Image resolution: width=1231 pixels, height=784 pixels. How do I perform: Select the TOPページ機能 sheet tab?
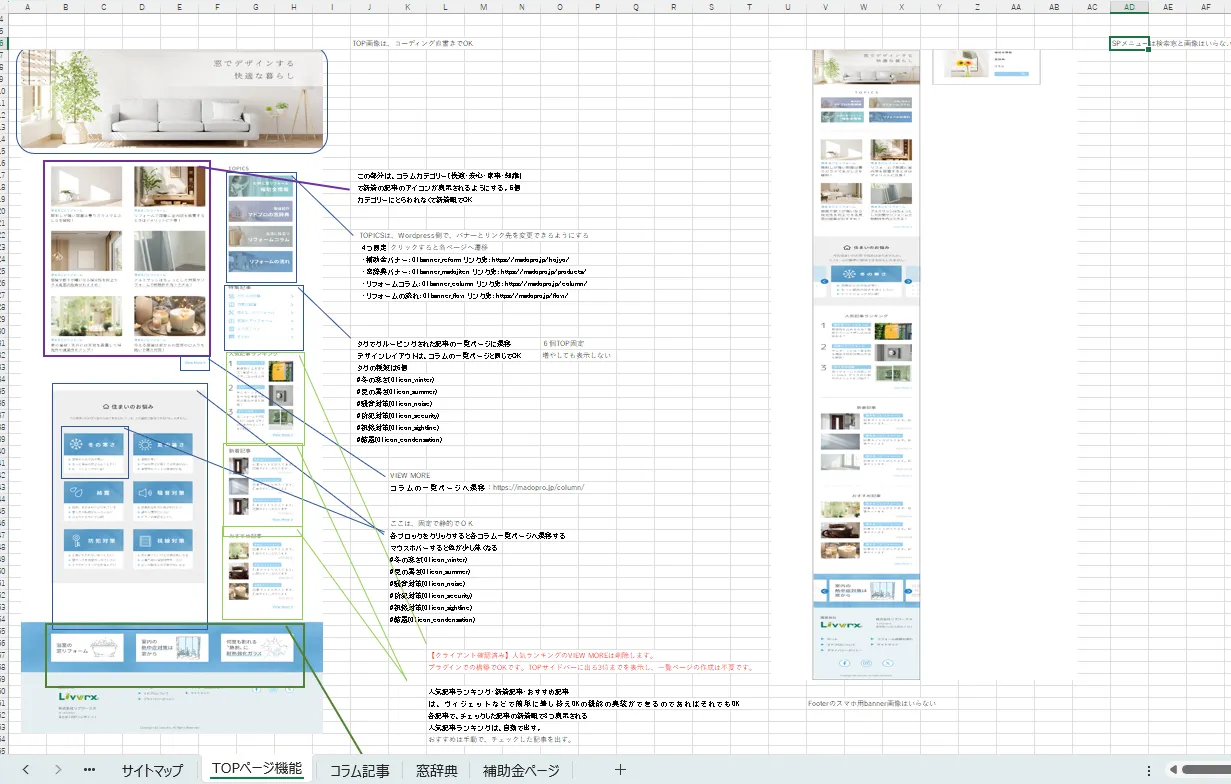coord(257,769)
